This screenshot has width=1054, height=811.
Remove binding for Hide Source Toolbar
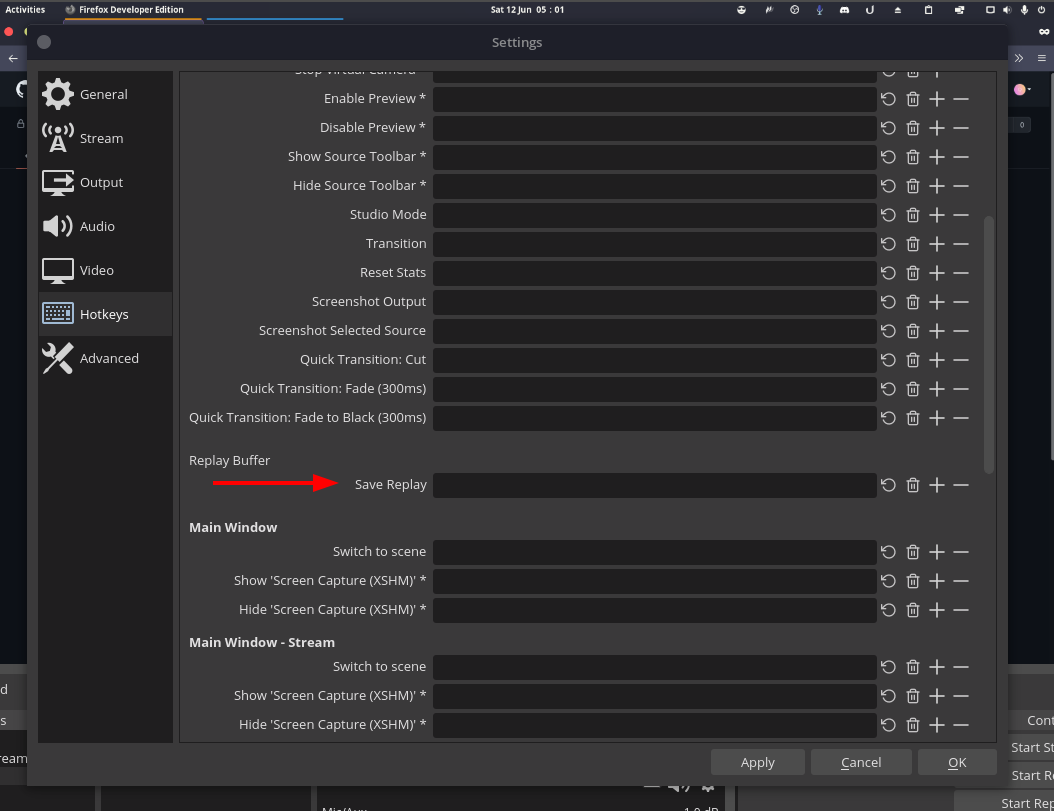click(961, 186)
